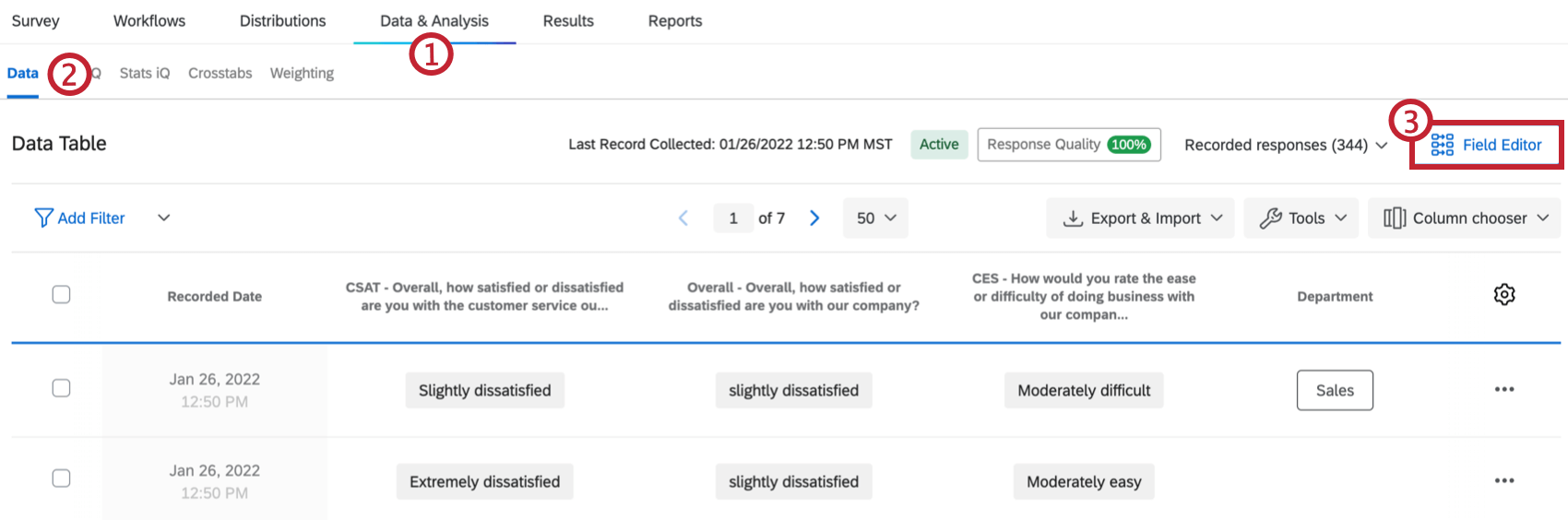Open row options for Sales response
1568x520 pixels.
coord(1503,389)
